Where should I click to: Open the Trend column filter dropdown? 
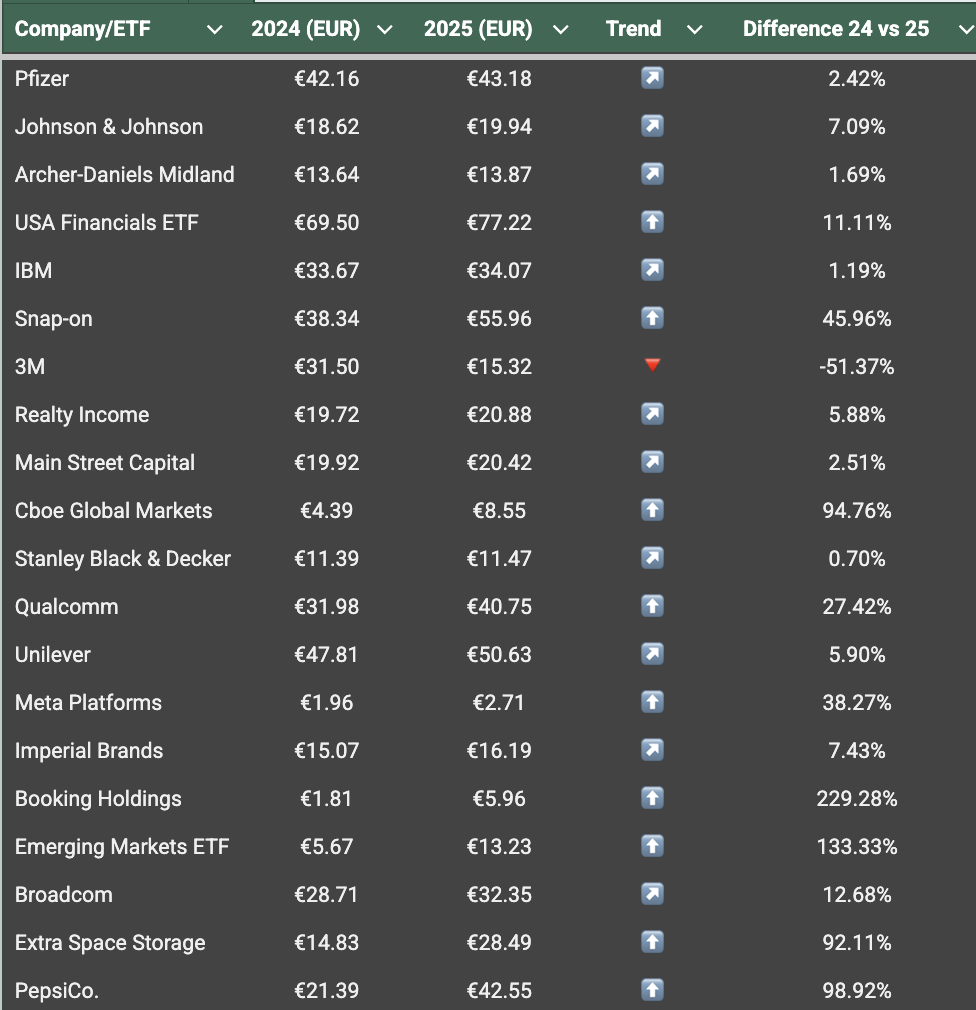[x=694, y=30]
